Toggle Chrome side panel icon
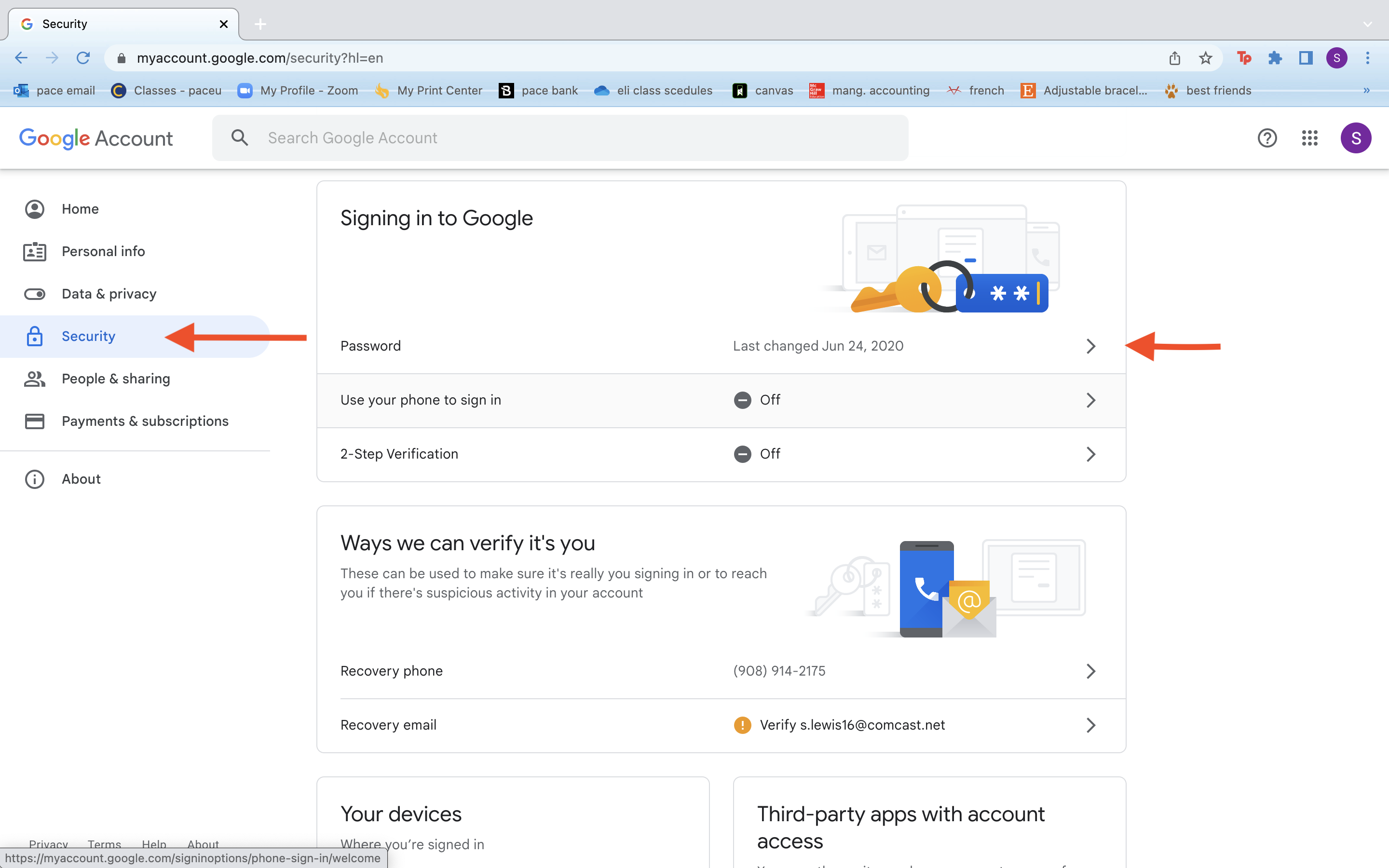Screen dimensions: 1389x868 click(x=1306, y=58)
